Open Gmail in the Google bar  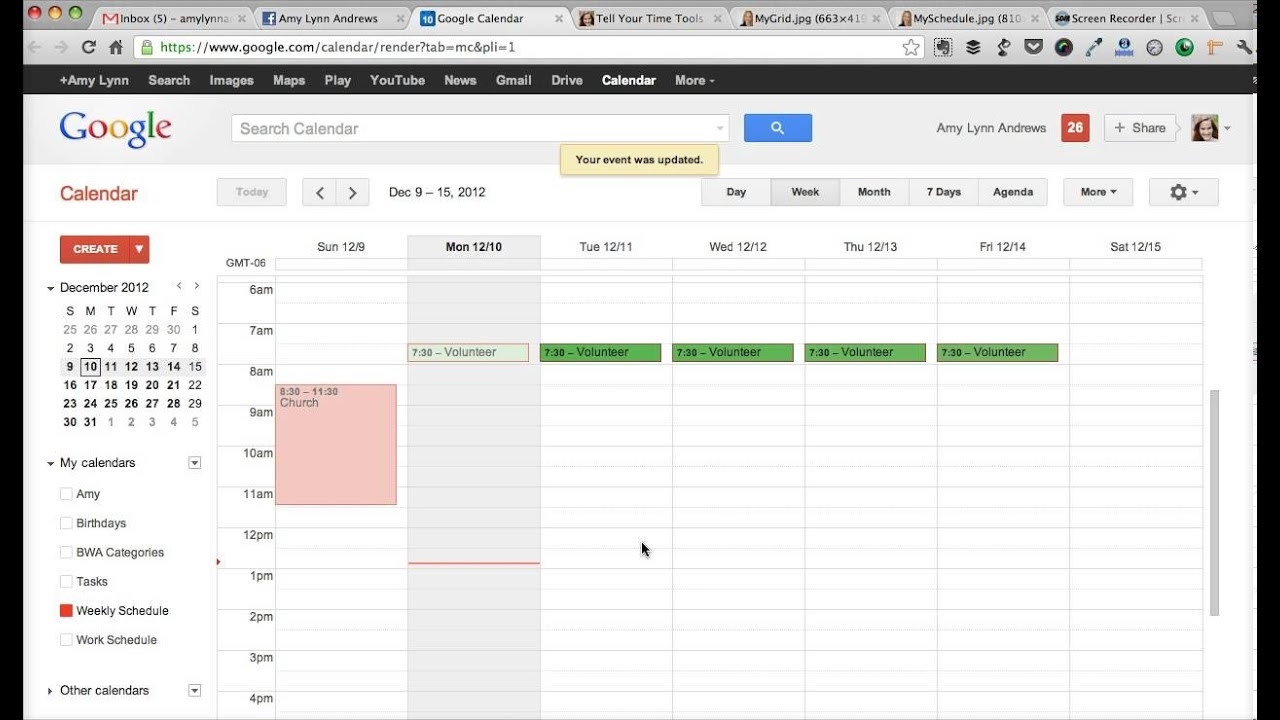(513, 80)
